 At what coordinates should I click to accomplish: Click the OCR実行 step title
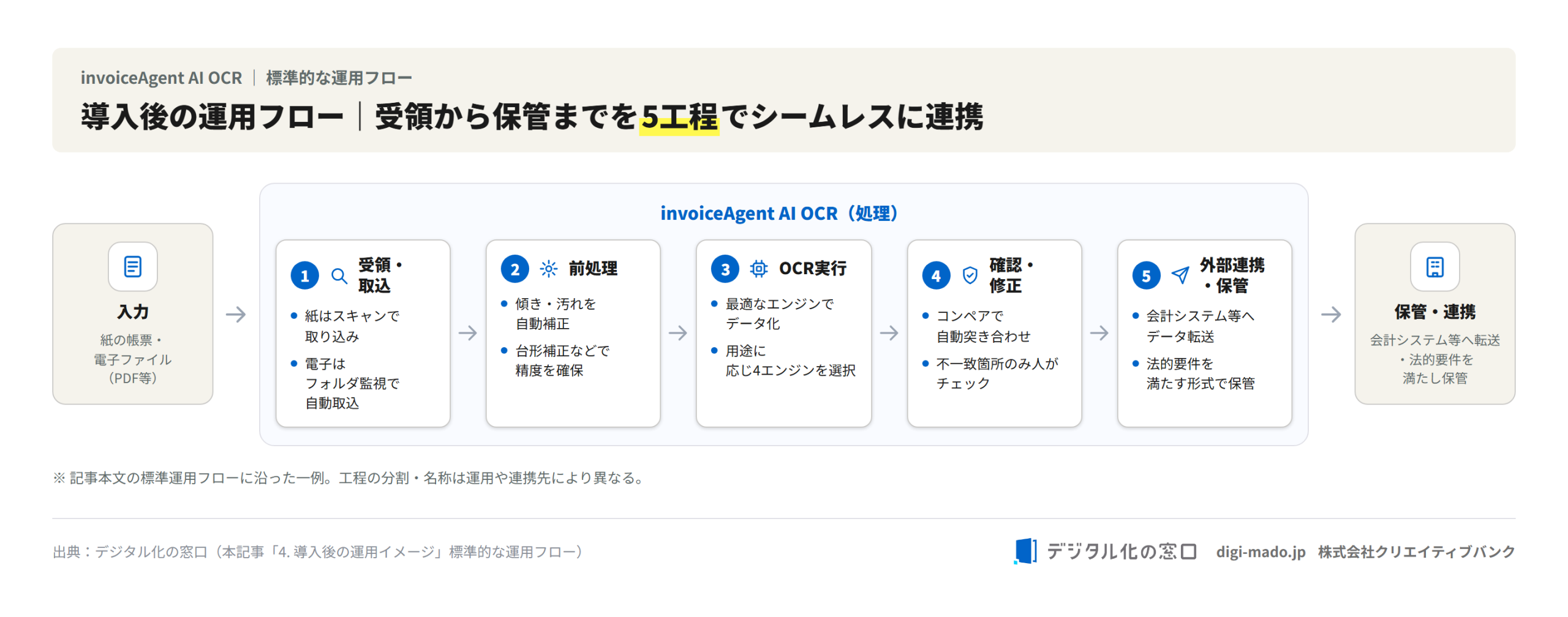[x=813, y=269]
